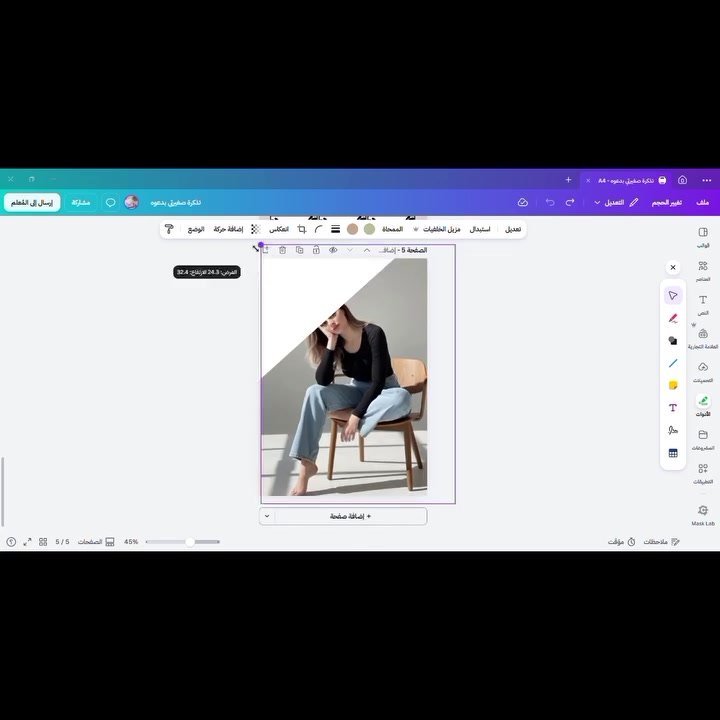Hide page 5 with eye icon
The height and width of the screenshot is (720, 720).
click(x=333, y=250)
